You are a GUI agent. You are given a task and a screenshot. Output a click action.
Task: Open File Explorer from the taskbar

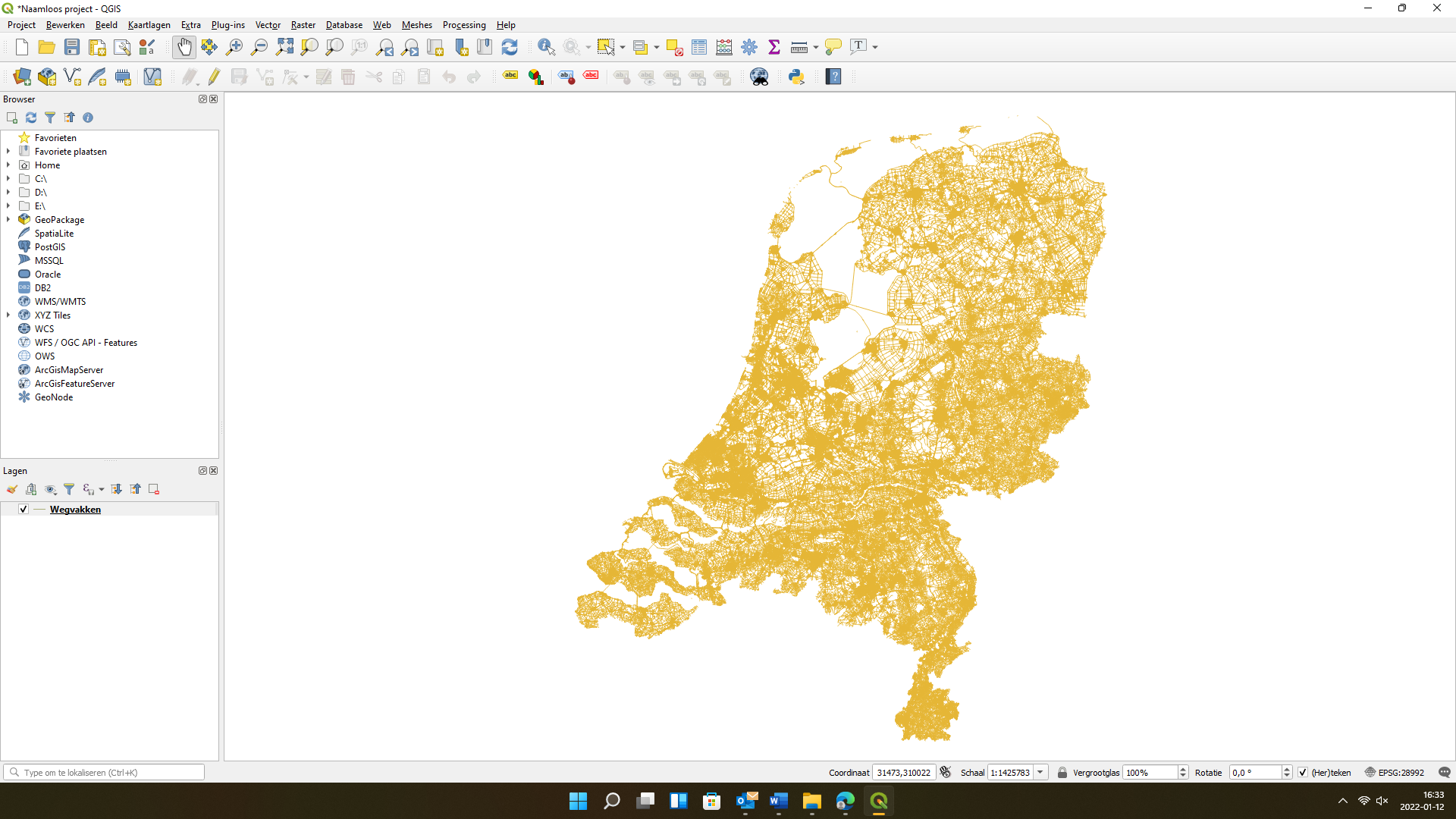coord(812,801)
